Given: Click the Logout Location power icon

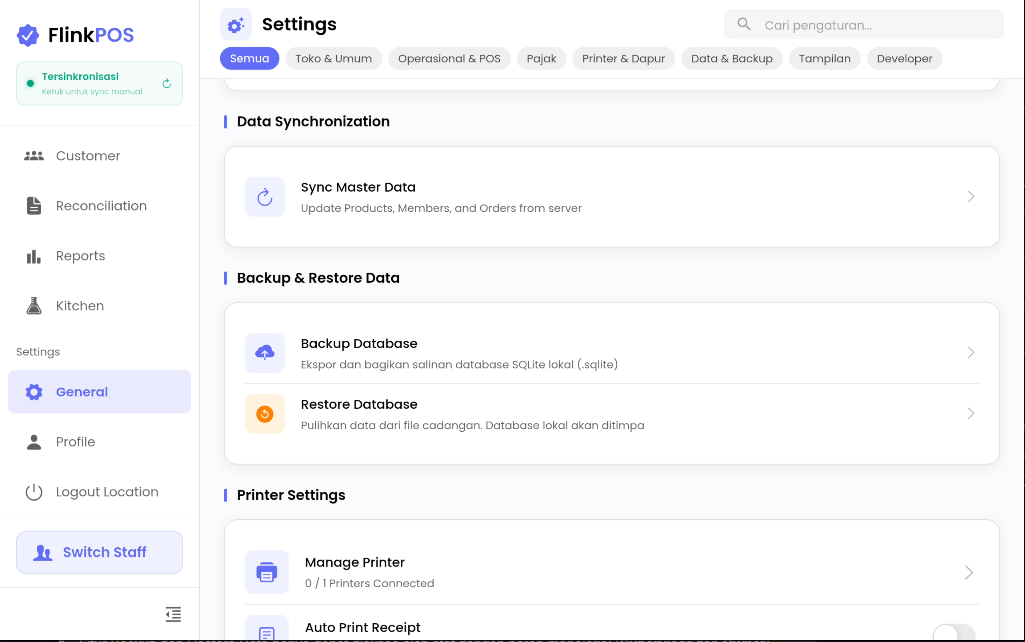Looking at the screenshot, I should pyautogui.click(x=34, y=492).
